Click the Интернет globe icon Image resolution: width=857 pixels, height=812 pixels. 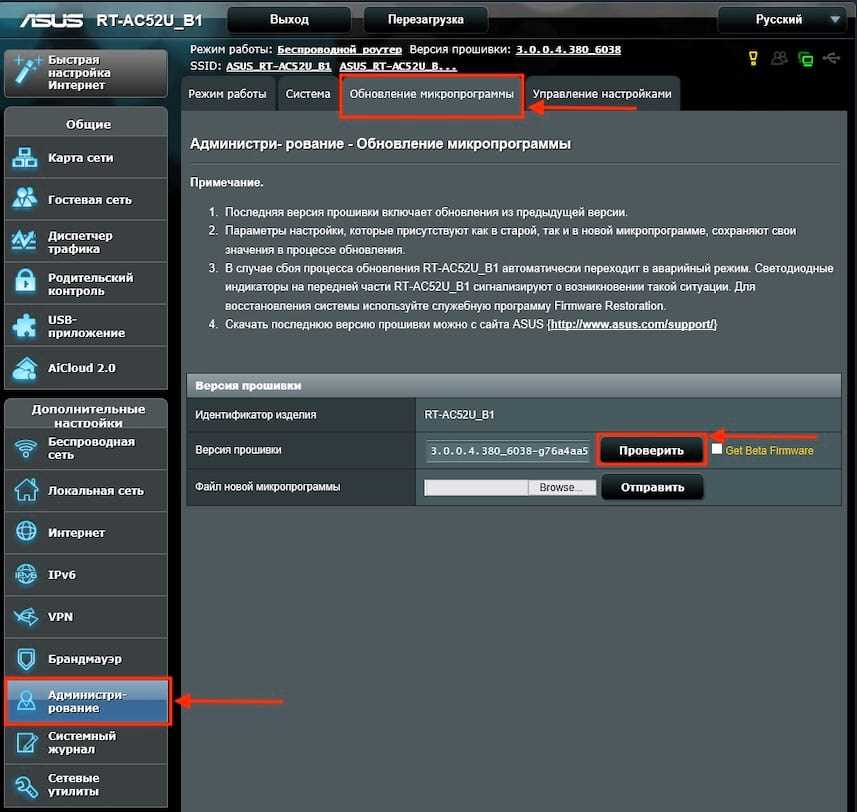point(26,532)
